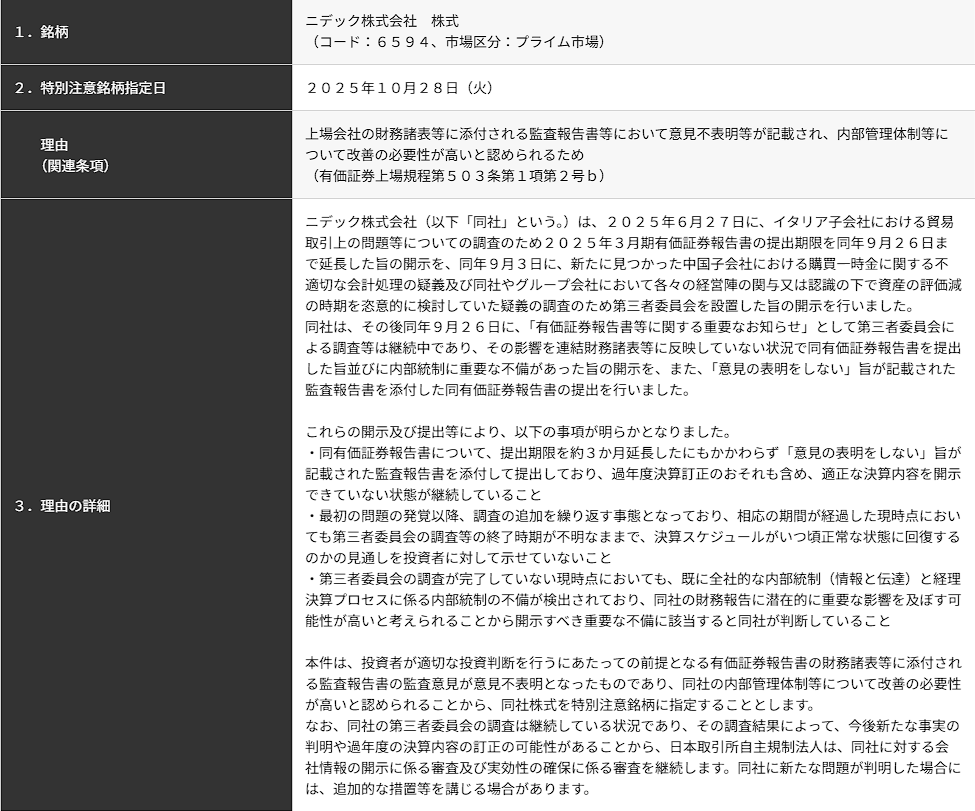Screen dimensions: 975x811
Task: Click the bullet starting '・第三者委員会の調査が完了していない'
Action: [x=633, y=579]
